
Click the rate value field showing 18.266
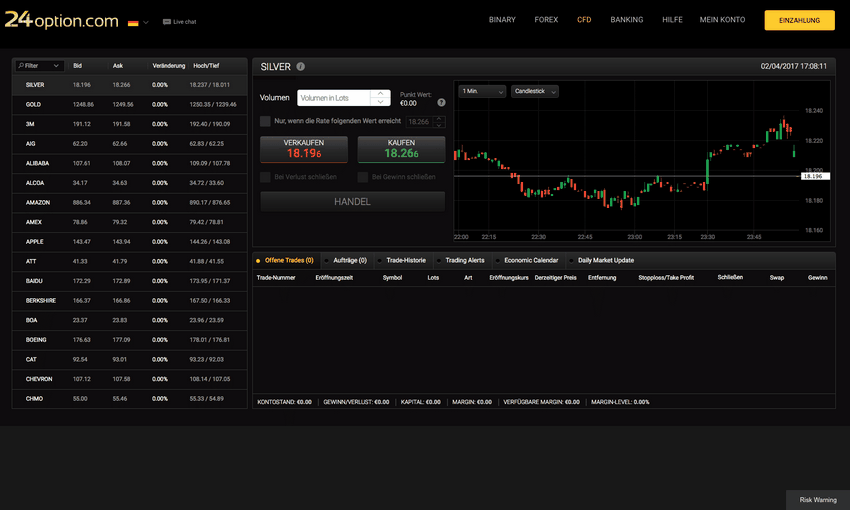(420, 121)
